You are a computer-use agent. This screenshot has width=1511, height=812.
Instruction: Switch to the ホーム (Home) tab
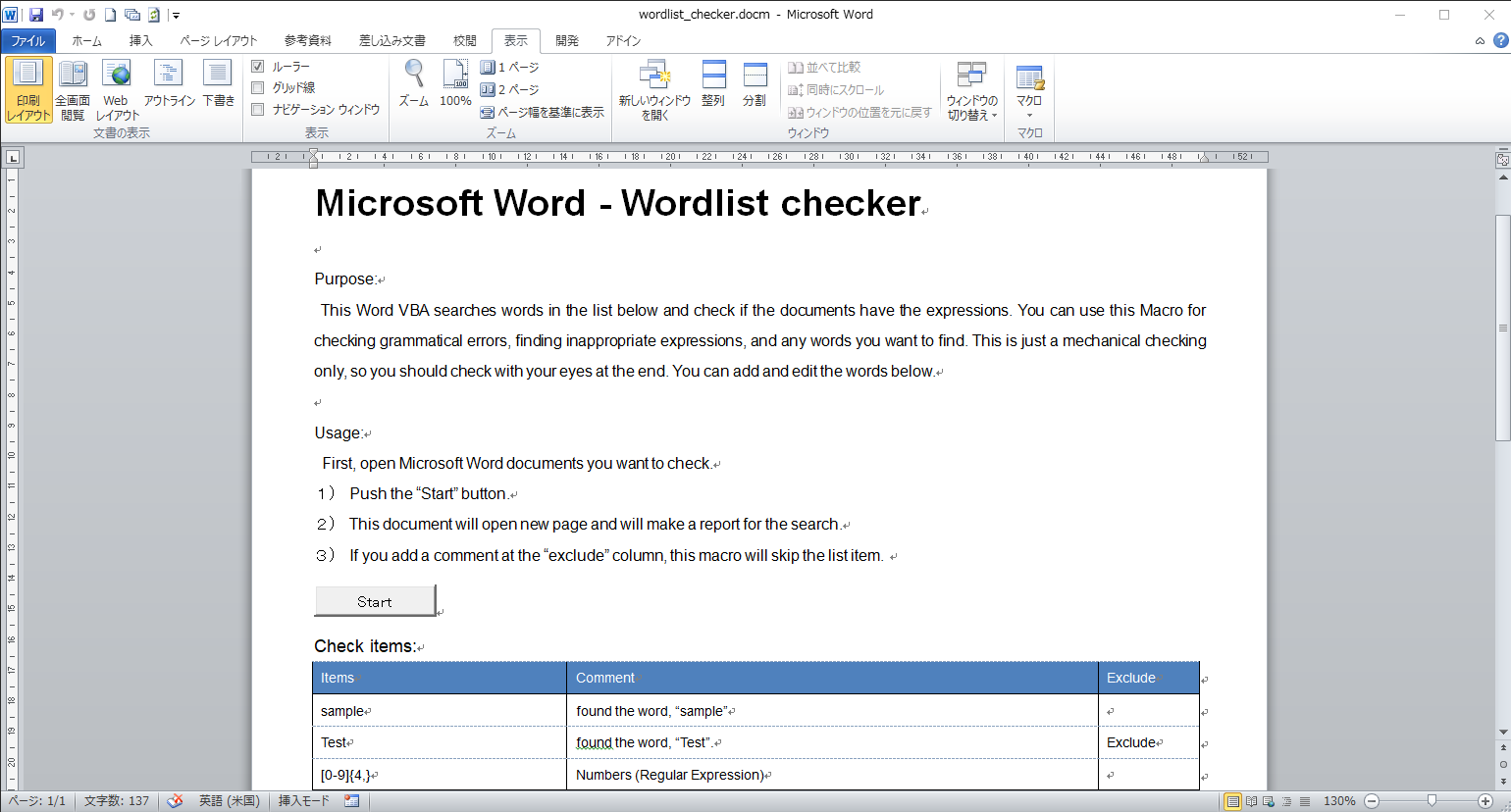(86, 41)
